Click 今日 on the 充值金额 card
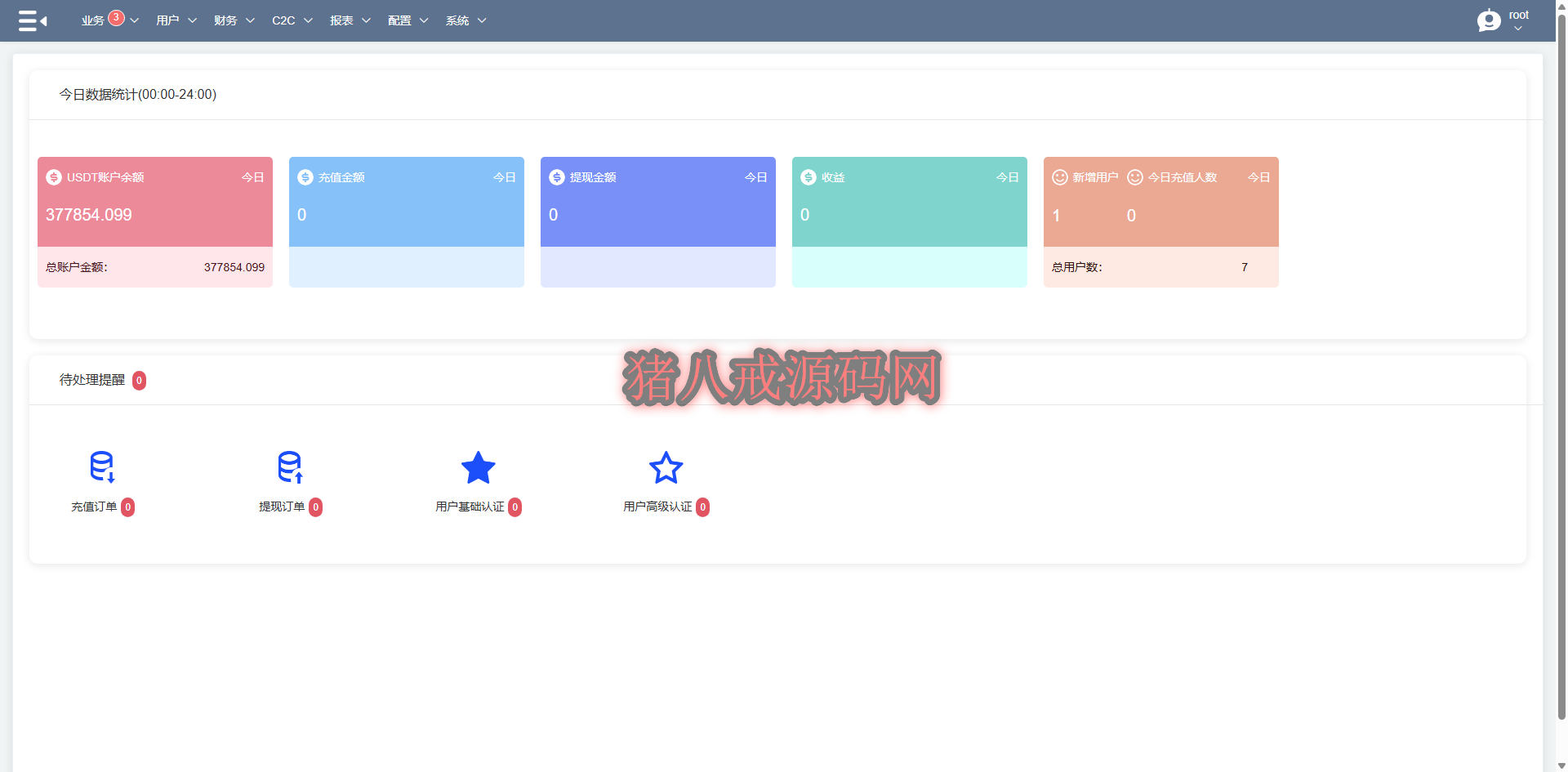The image size is (1568, 772). 505,177
